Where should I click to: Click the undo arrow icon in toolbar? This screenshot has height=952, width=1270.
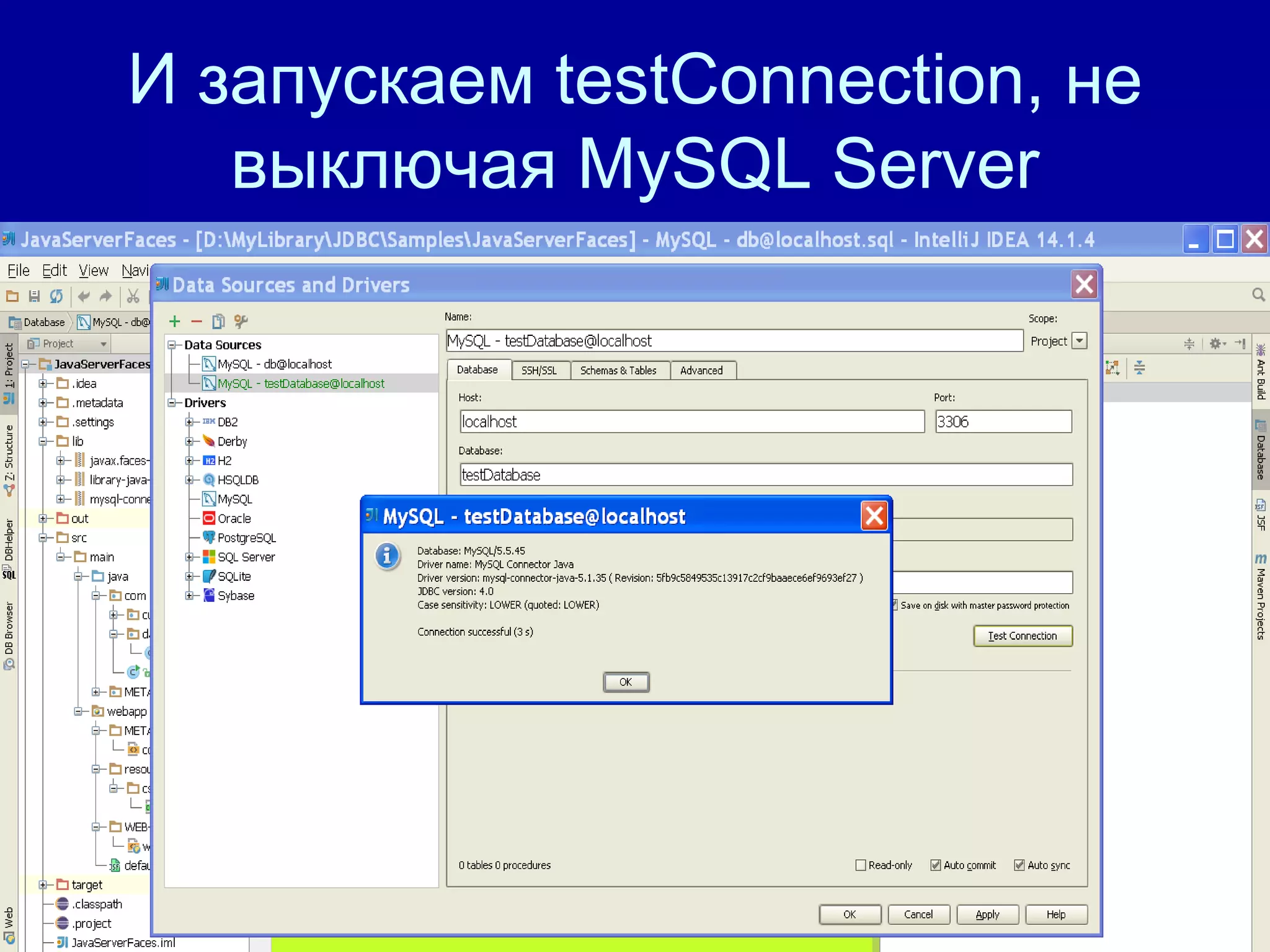[84, 296]
